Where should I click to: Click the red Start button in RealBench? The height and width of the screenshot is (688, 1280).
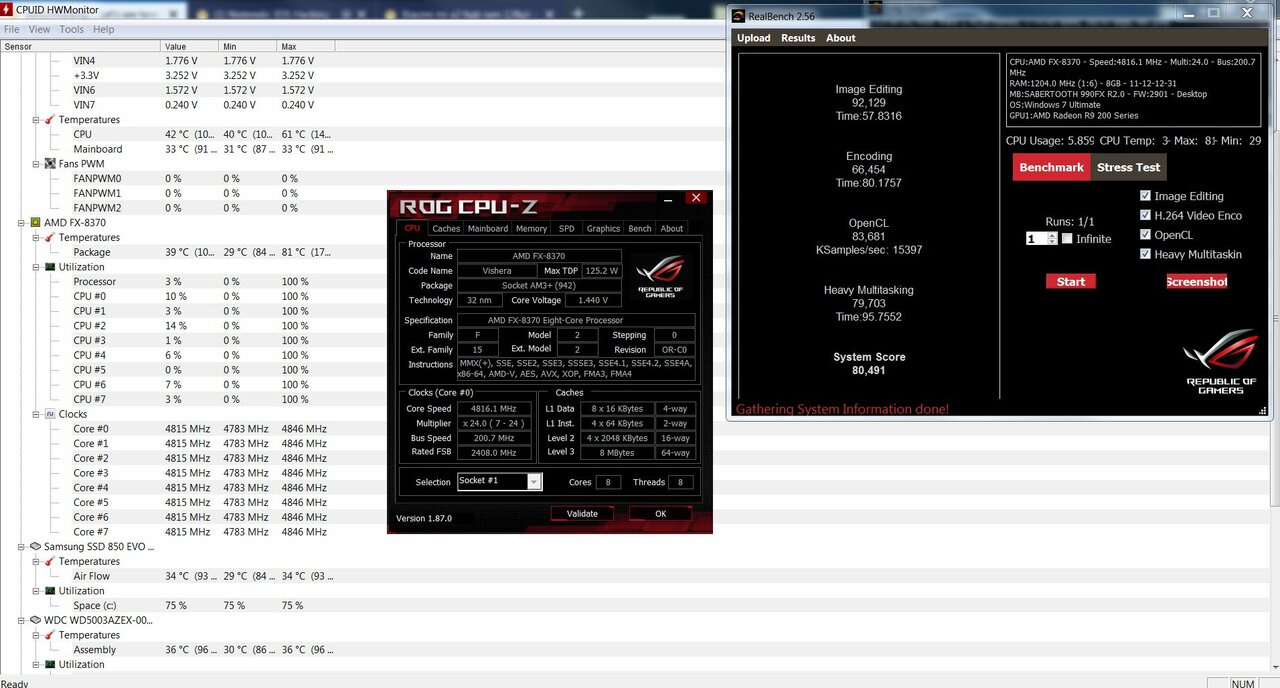(1071, 282)
